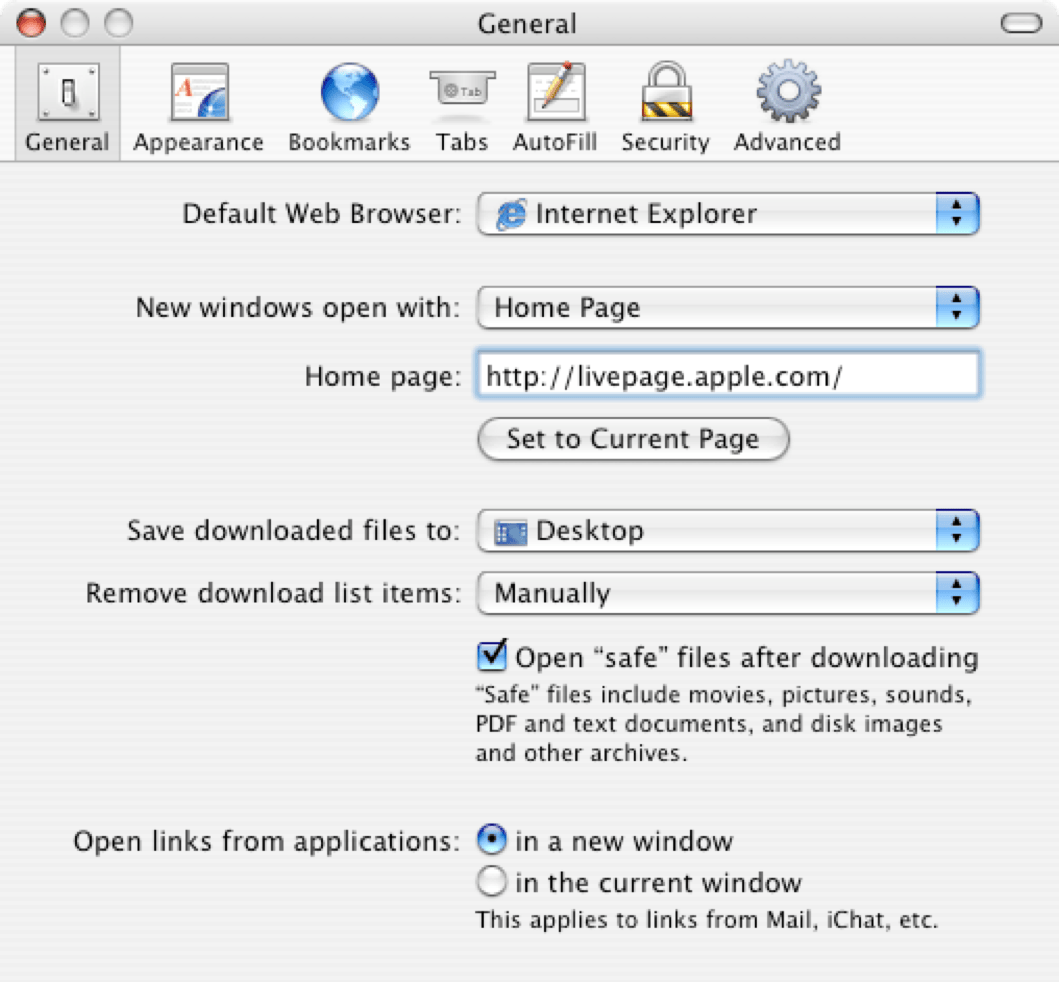
Task: Click the 'Default Web Browser:' label
Action: (322, 214)
